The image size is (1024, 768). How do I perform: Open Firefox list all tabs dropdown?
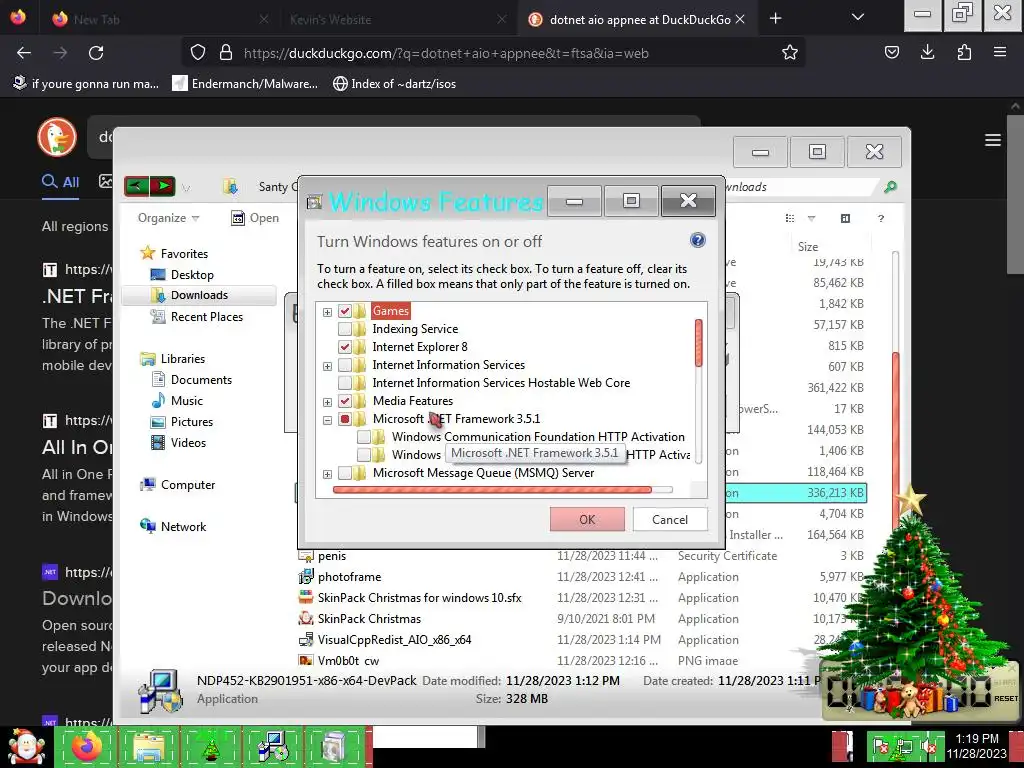(857, 18)
